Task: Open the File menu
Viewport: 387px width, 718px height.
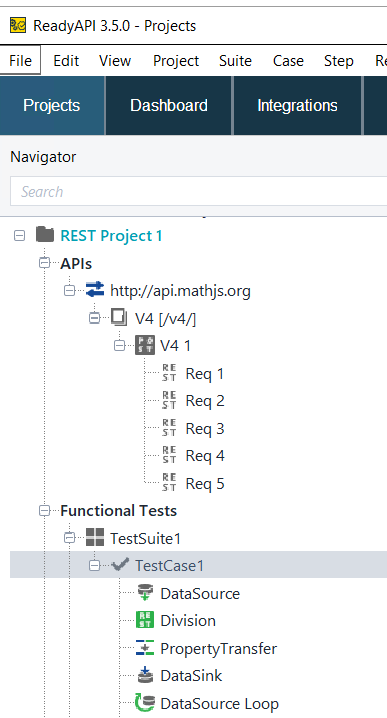Action: tap(20, 60)
